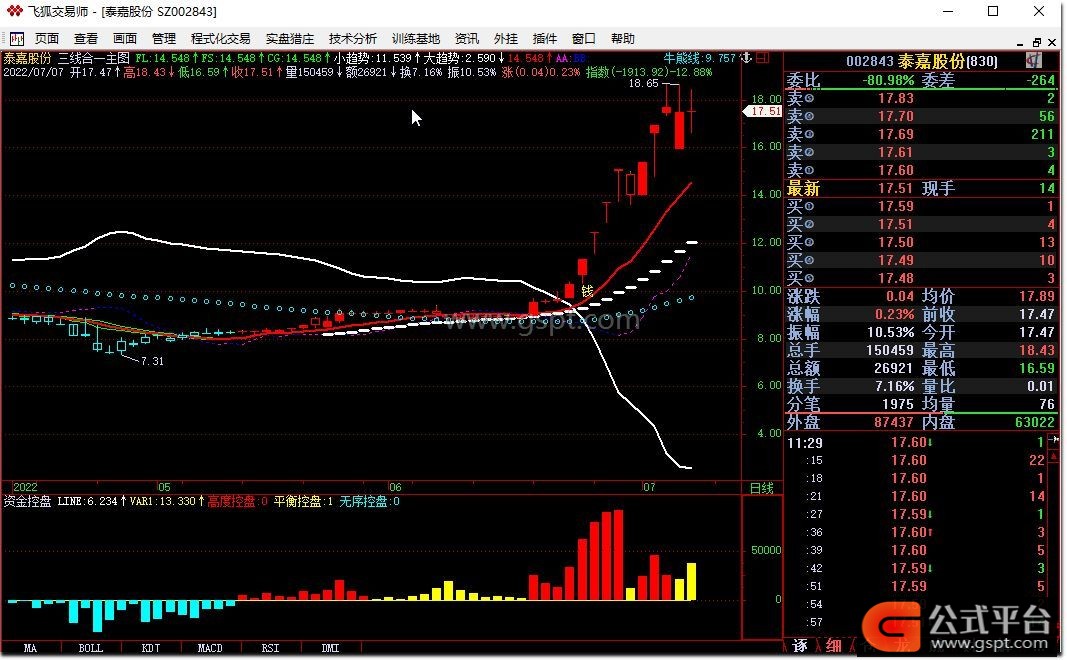This screenshot has width=1067, height=660.
Task: Click the 最高 18.43 value
Action: 1037,350
